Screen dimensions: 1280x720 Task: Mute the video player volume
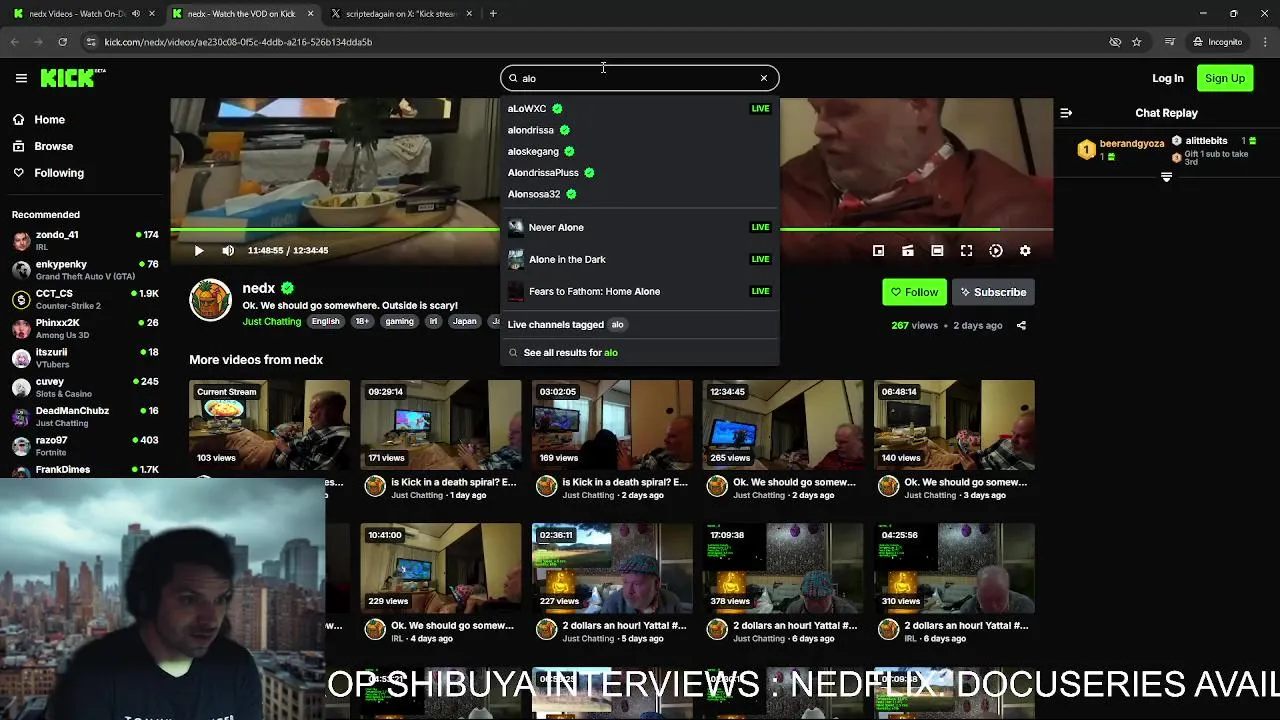228,251
